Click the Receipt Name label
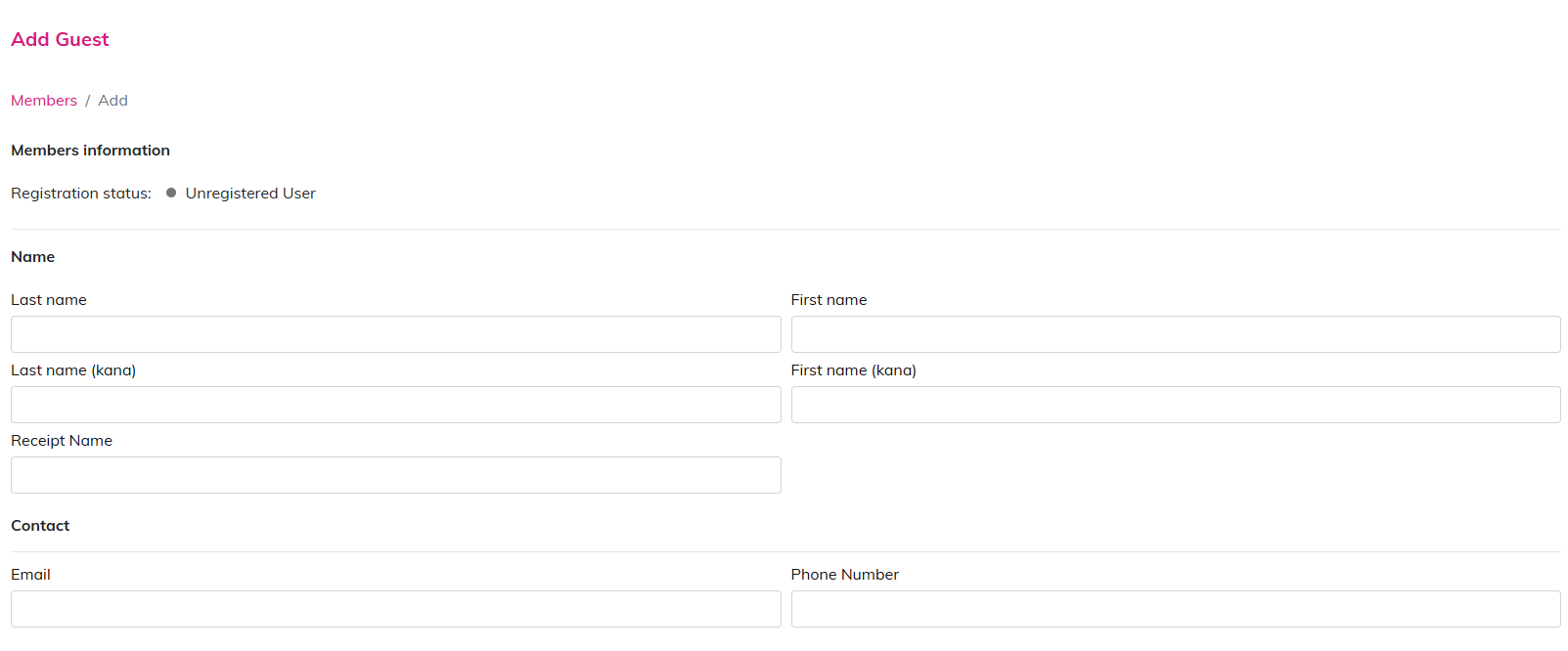 62,441
